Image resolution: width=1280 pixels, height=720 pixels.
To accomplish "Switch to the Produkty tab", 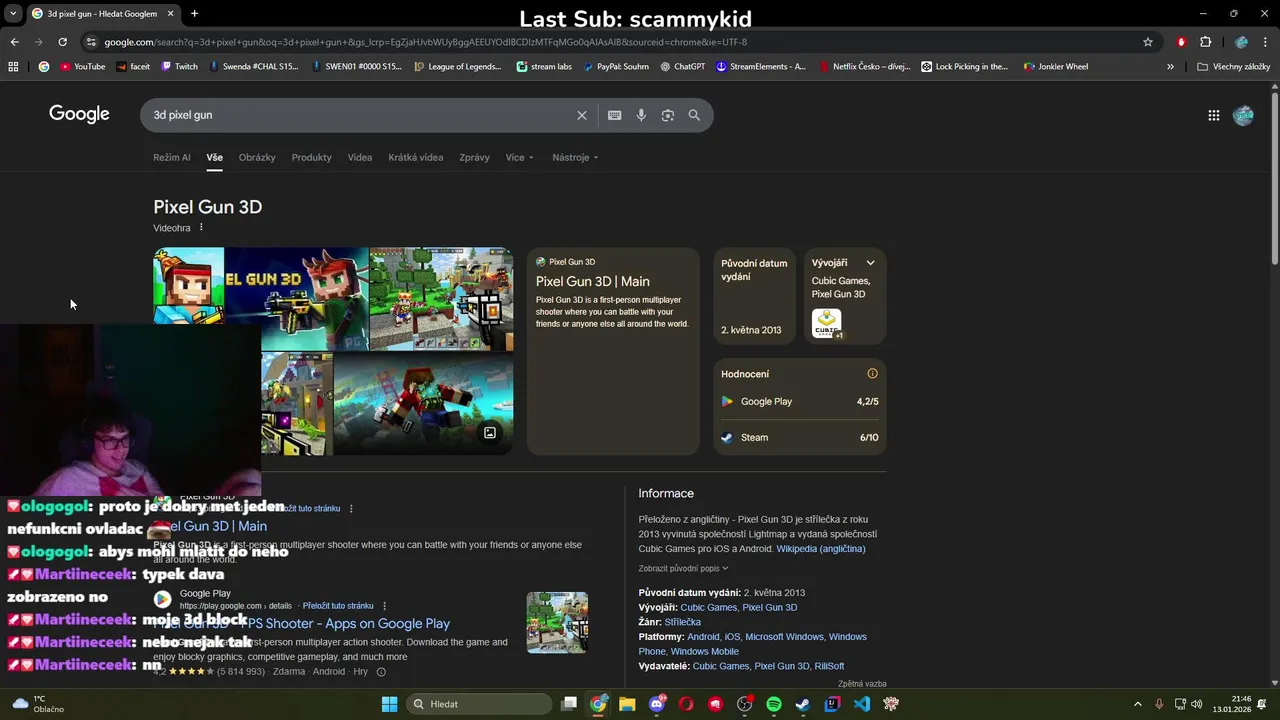I will click(x=311, y=157).
